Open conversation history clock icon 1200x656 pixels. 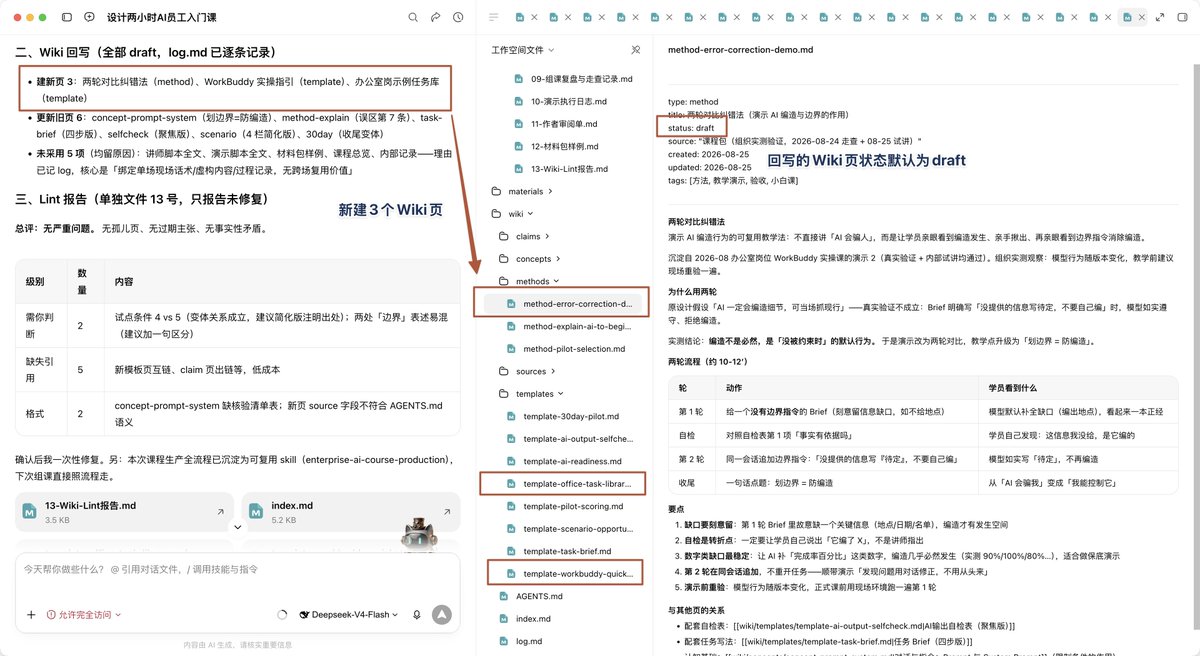coord(458,18)
